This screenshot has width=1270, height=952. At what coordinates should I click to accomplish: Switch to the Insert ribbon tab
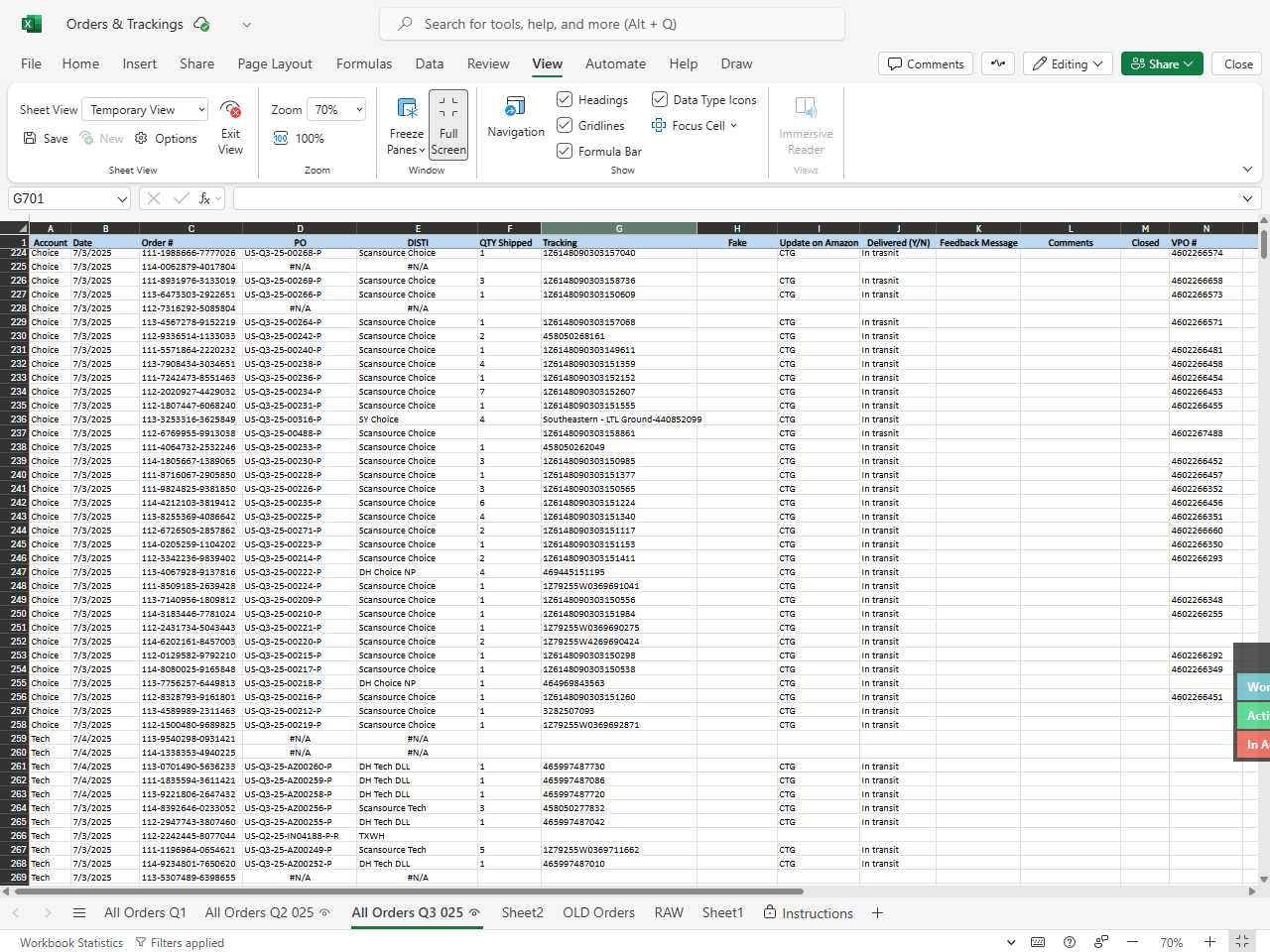[139, 63]
